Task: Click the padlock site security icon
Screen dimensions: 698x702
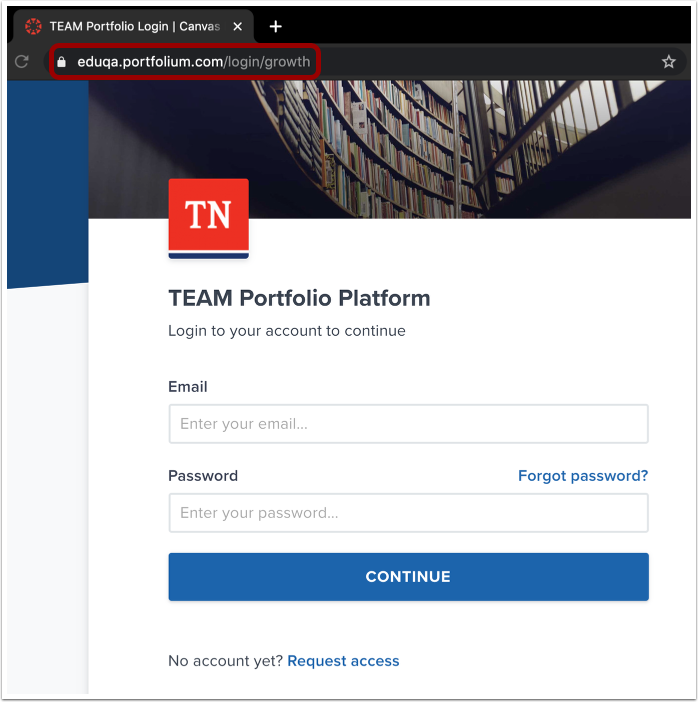Action: pyautogui.click(x=62, y=61)
